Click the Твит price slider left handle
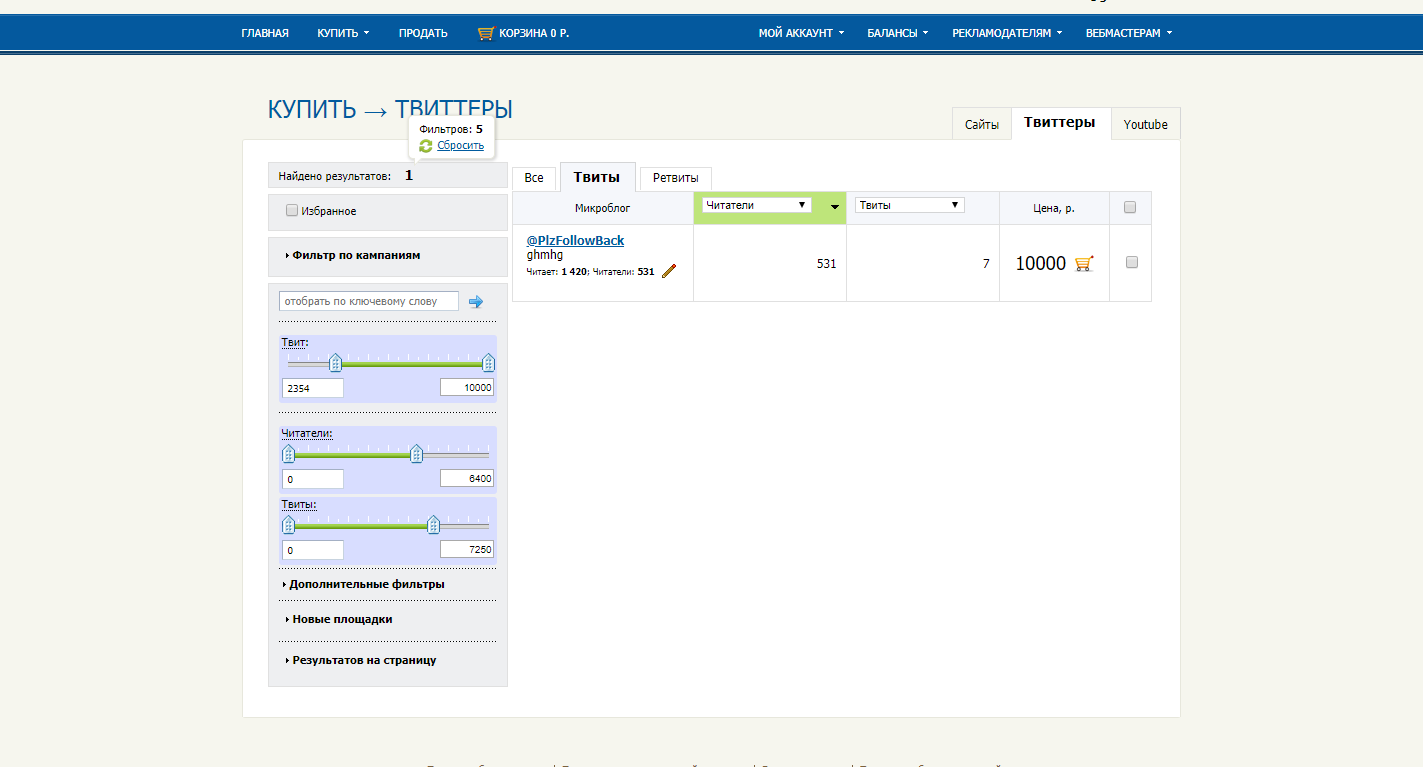 coord(336,363)
